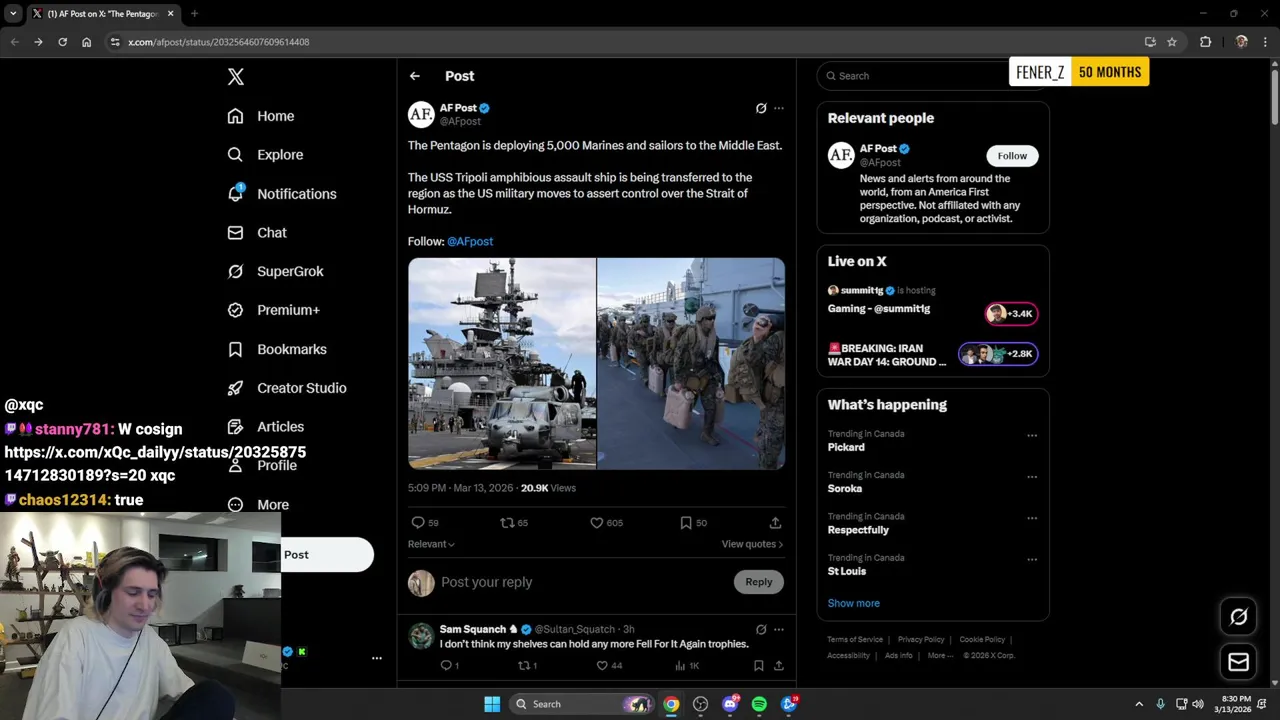Follow AF Post in Relevant people
Image resolution: width=1280 pixels, height=720 pixels.
1012,156
